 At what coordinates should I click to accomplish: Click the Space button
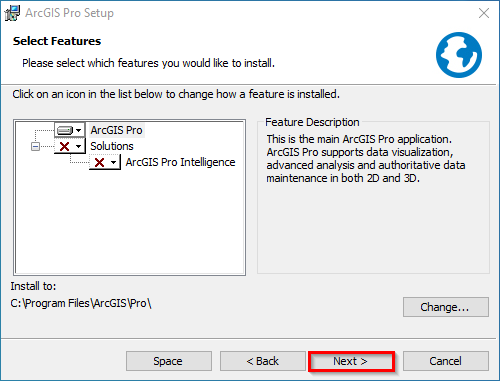(x=169, y=361)
